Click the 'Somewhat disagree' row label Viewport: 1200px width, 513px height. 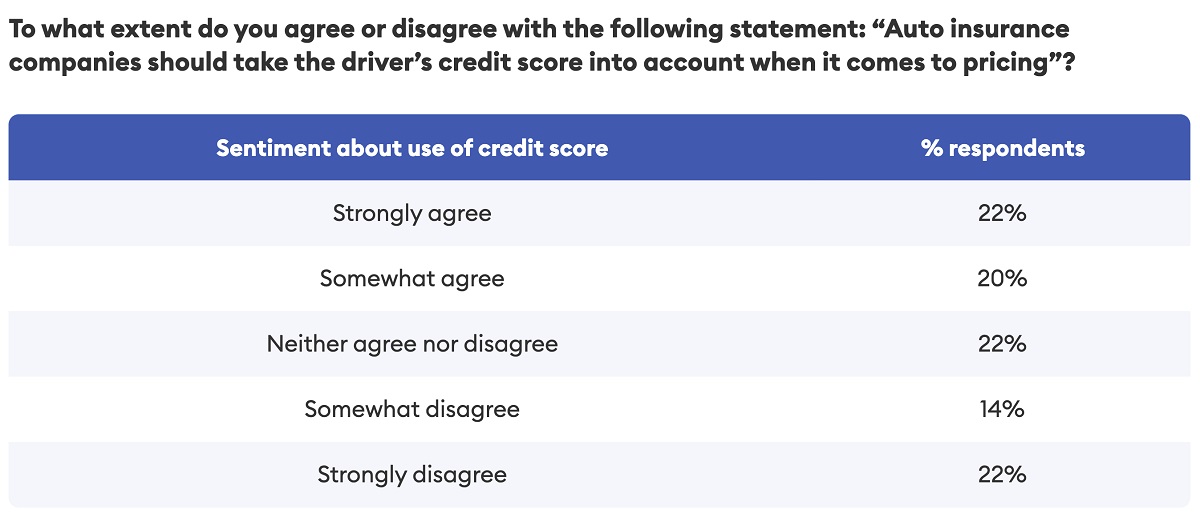click(x=412, y=409)
